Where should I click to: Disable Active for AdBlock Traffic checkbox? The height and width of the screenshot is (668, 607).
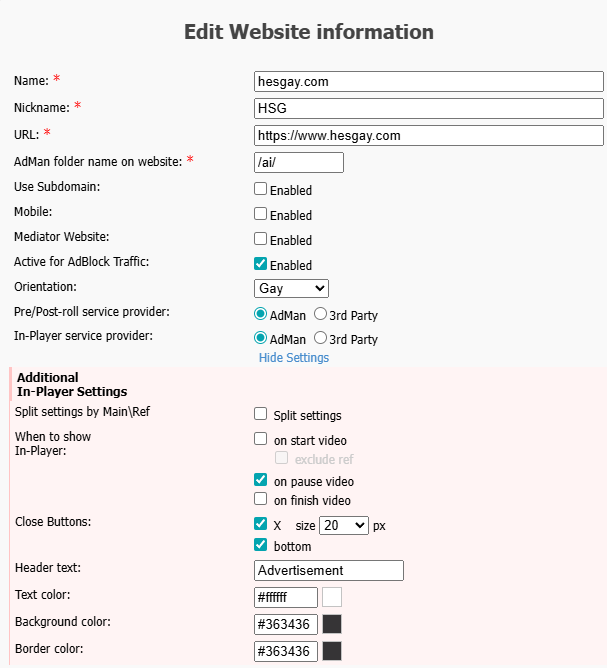[260, 264]
